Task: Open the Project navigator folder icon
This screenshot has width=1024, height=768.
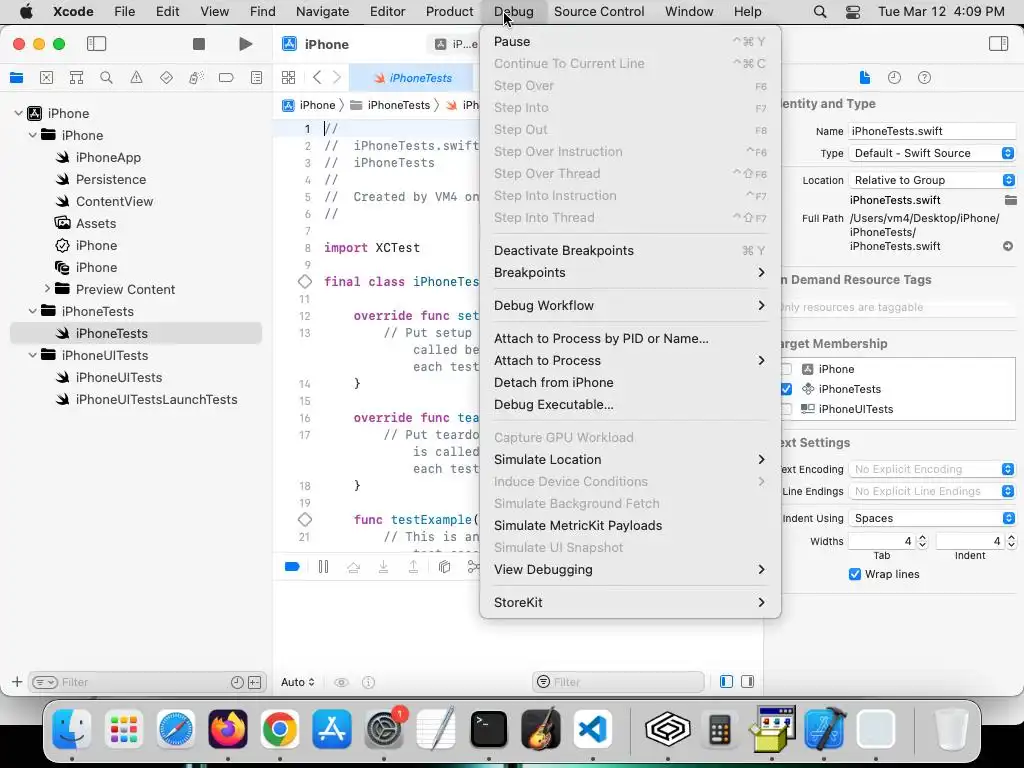Action: pos(16,78)
